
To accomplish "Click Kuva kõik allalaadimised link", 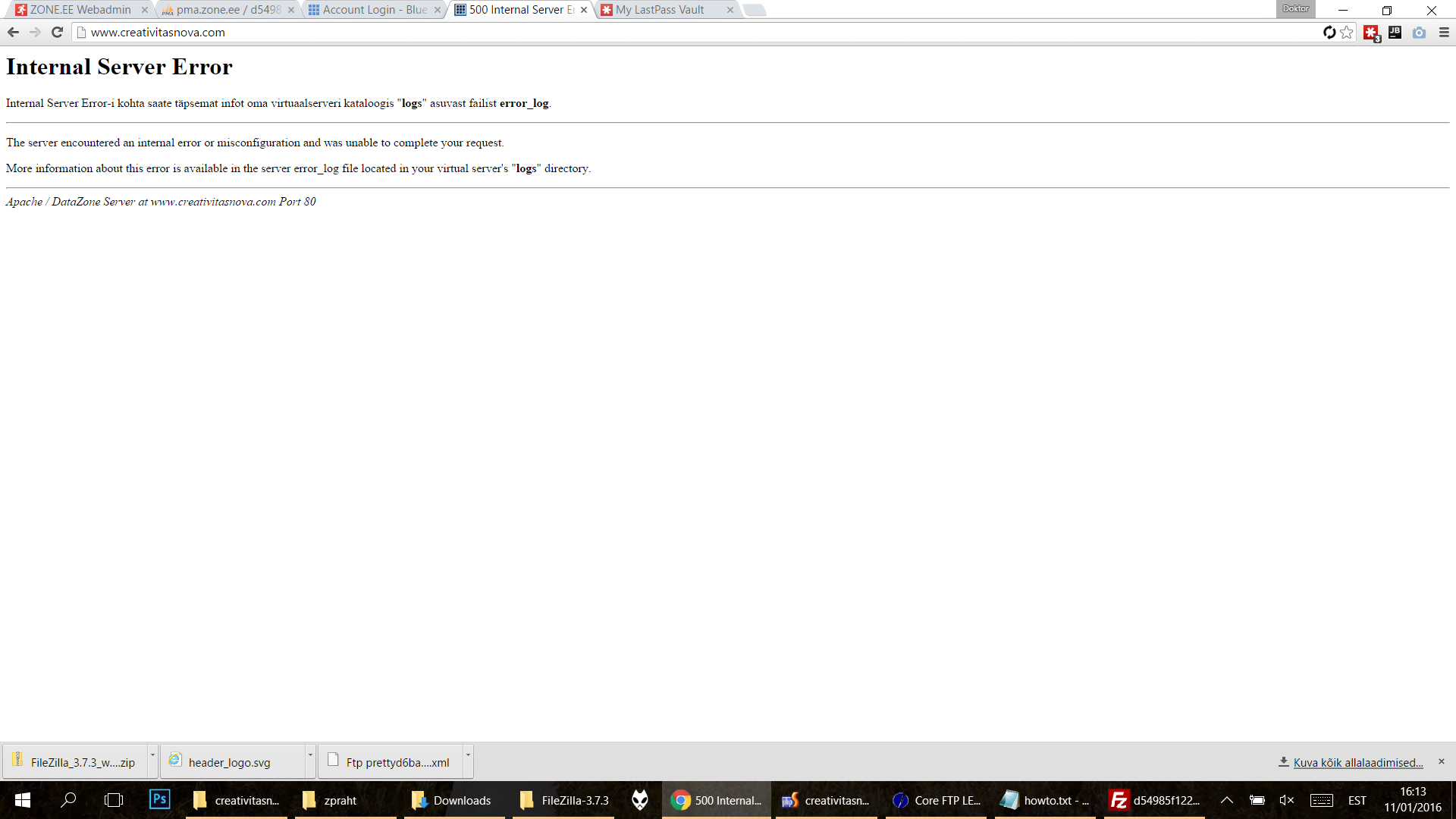I will 1358,763.
